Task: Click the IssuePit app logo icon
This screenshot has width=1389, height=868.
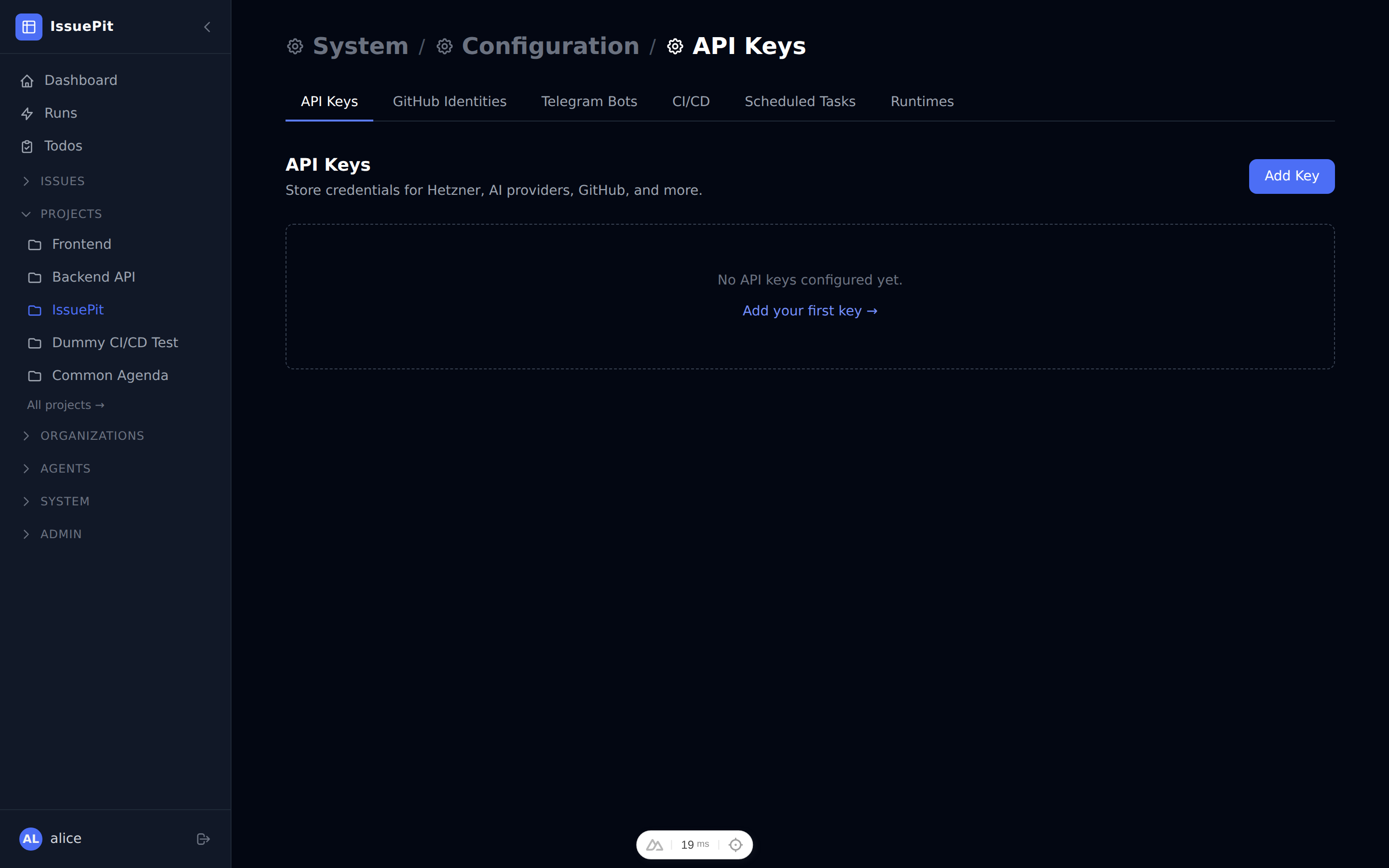Action: (x=29, y=27)
